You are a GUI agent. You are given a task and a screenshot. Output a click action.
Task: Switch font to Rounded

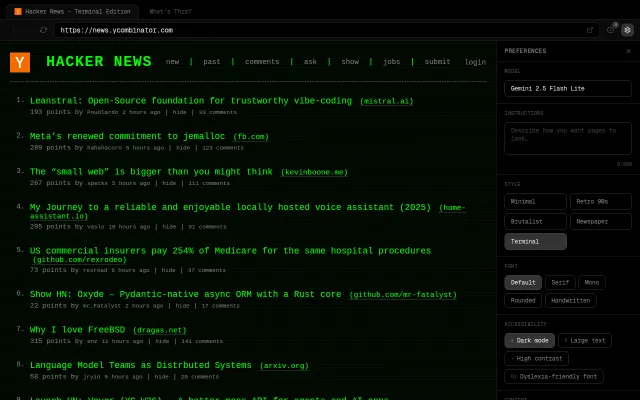pos(523,300)
